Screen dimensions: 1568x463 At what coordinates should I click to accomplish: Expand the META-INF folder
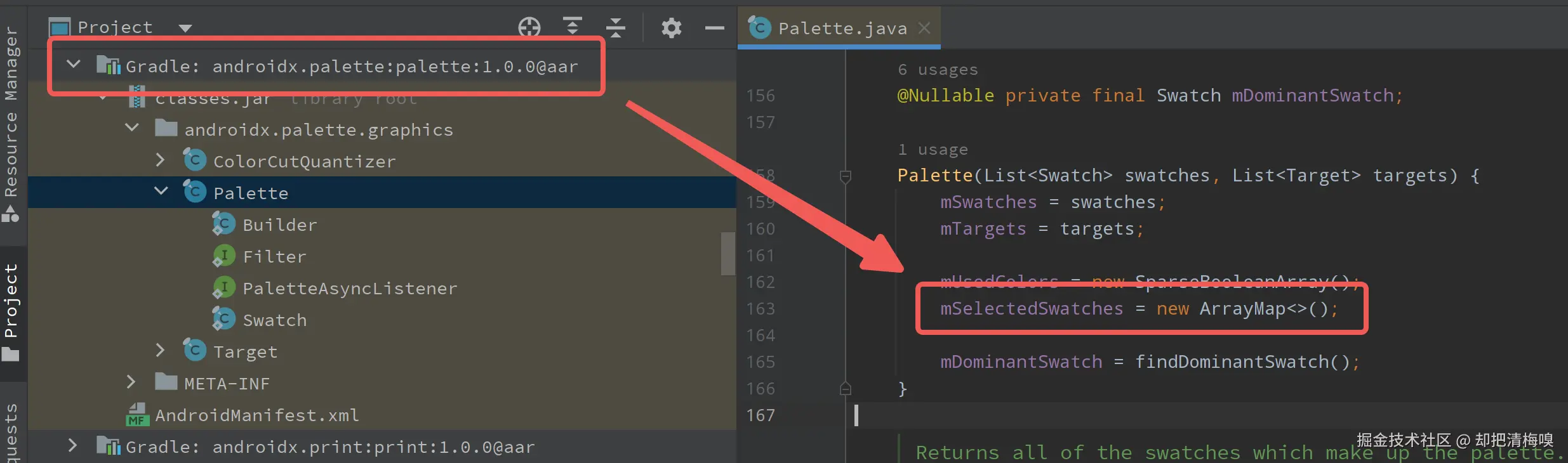(x=131, y=382)
